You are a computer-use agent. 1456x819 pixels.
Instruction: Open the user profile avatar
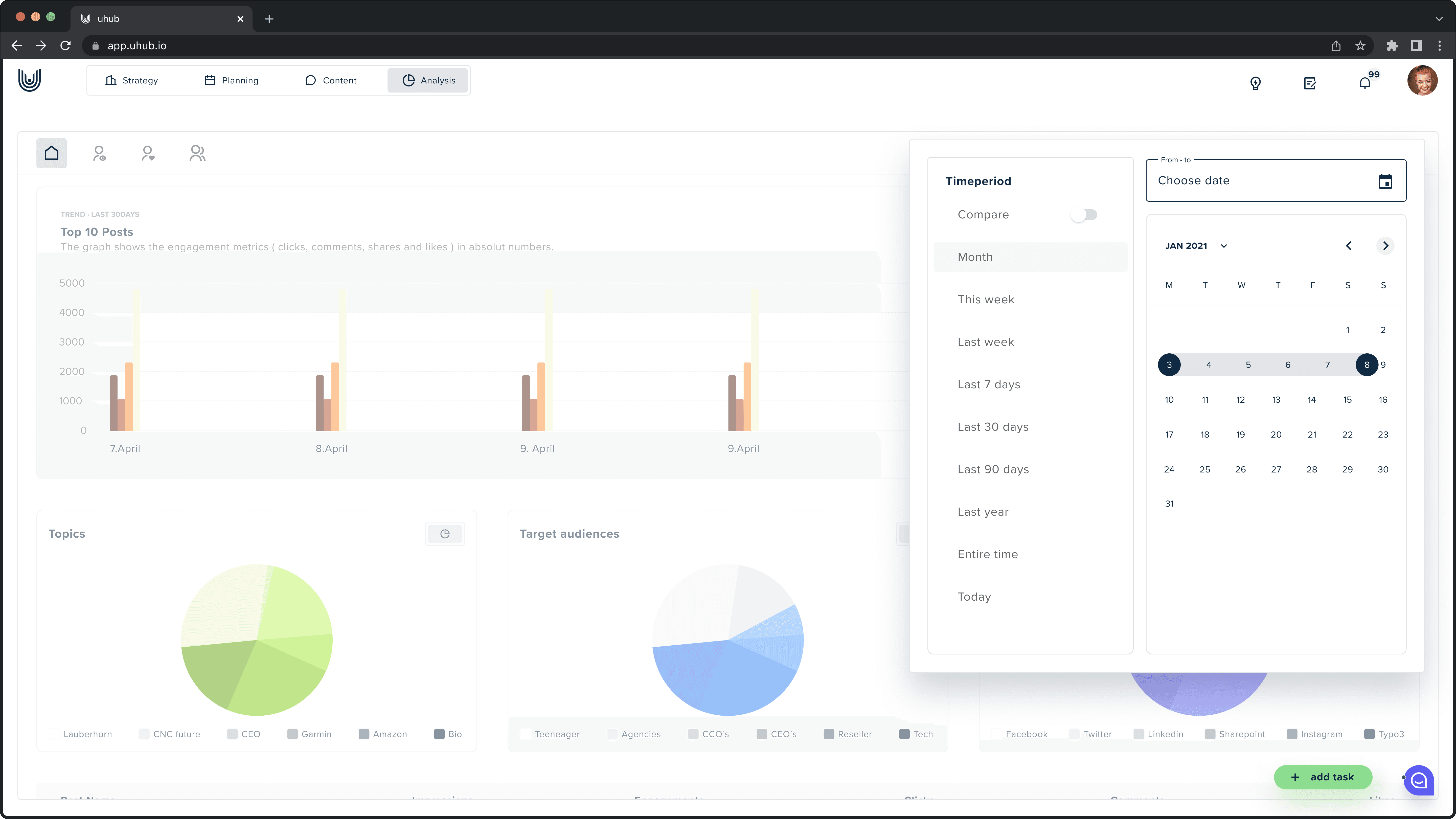pyautogui.click(x=1422, y=80)
